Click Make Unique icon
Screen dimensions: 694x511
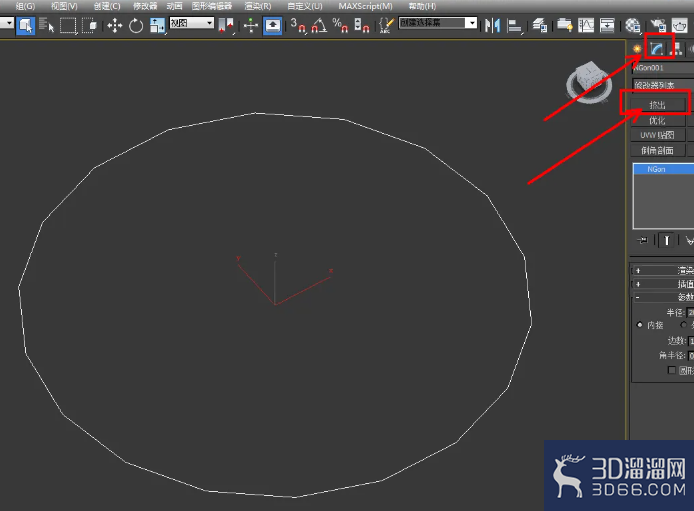[x=689, y=240]
